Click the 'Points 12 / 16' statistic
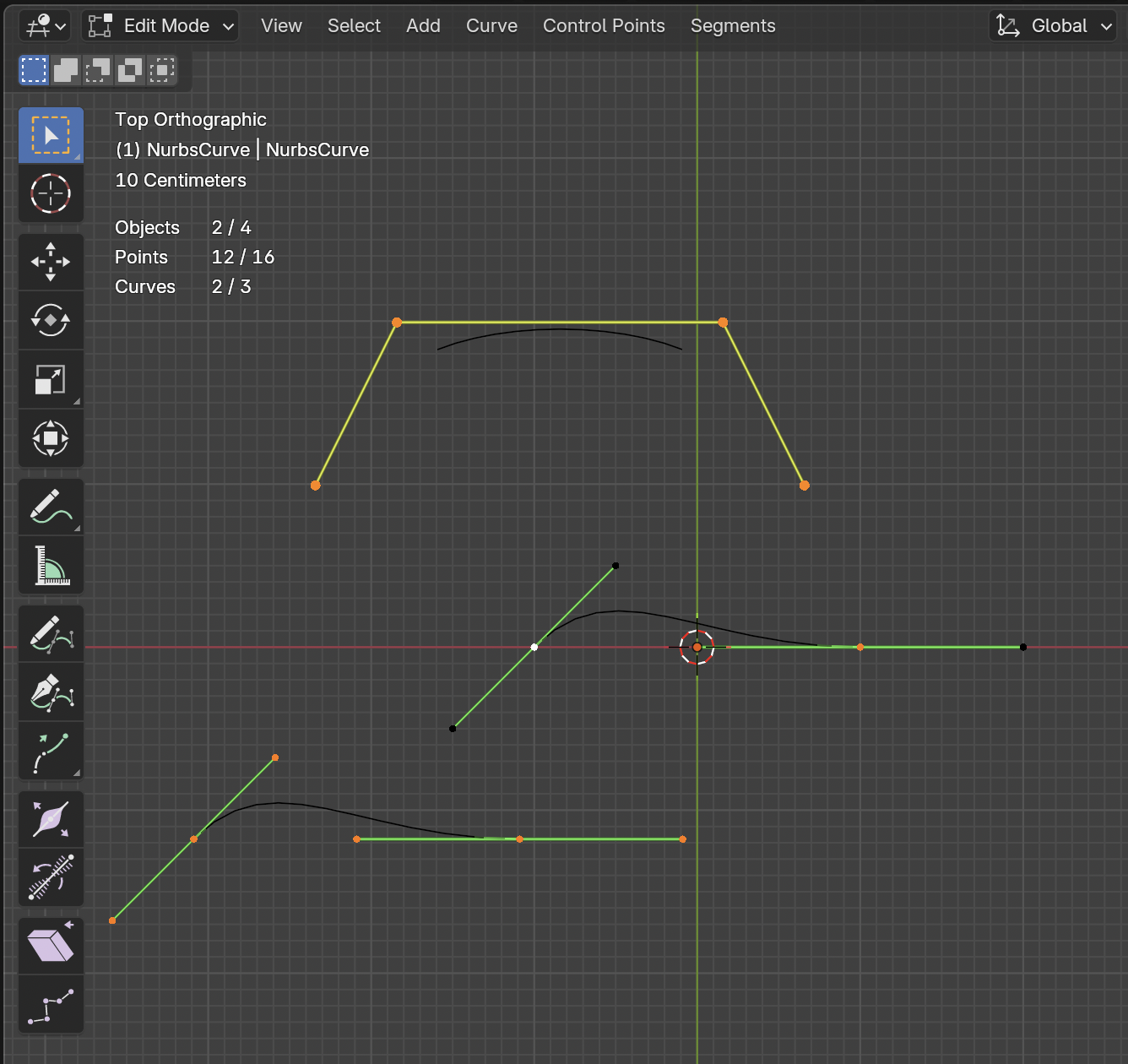The height and width of the screenshot is (1064, 1128). pos(195,258)
